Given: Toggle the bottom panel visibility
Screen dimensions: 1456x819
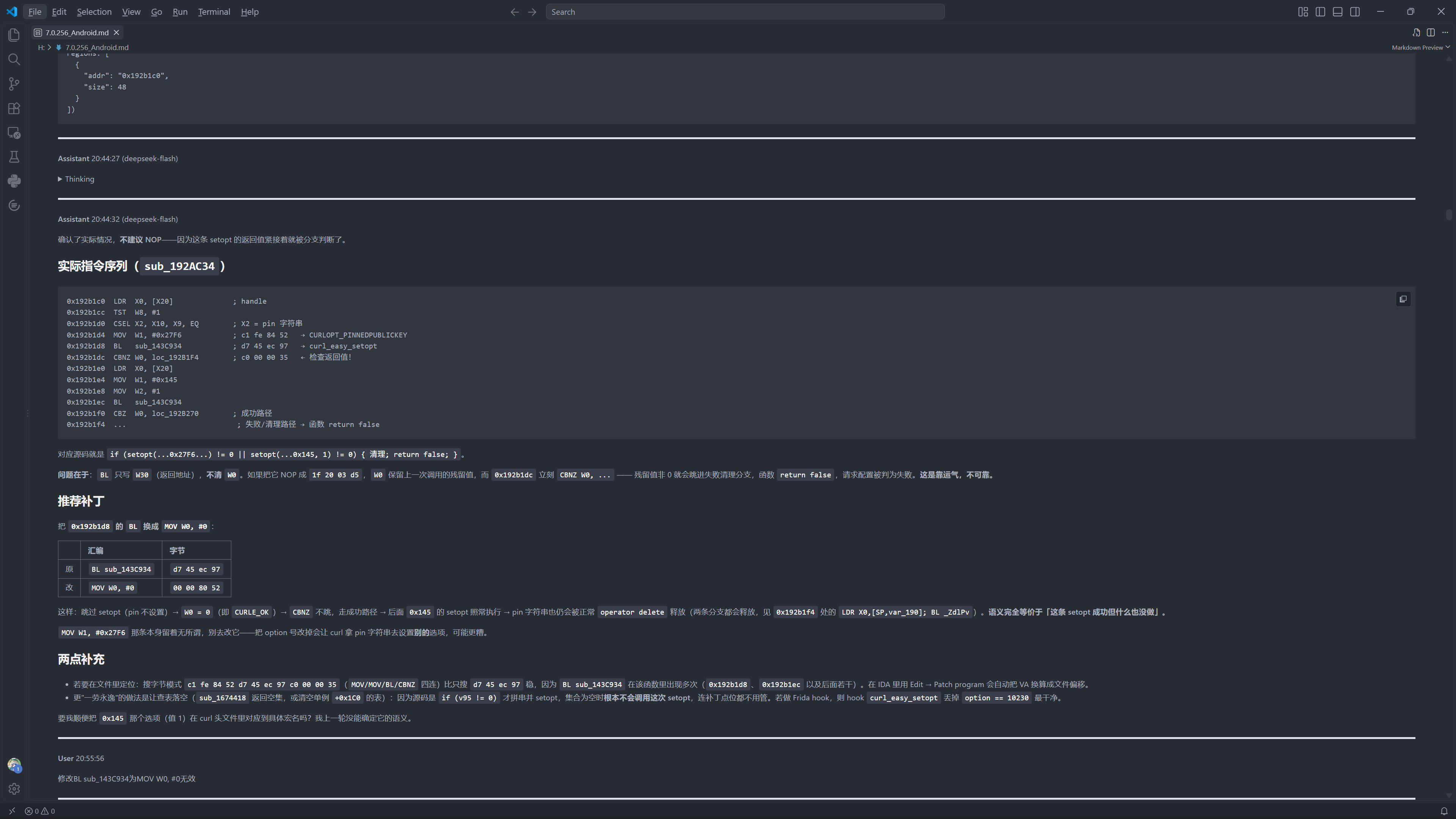Looking at the screenshot, I should [1337, 12].
